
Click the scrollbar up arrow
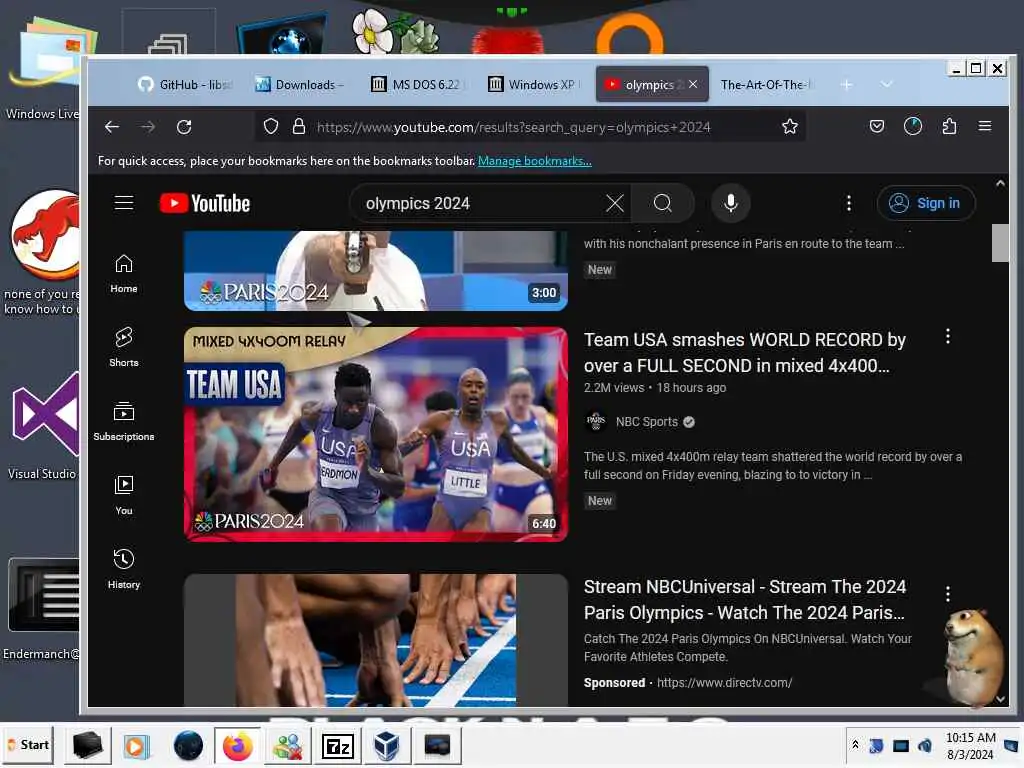(1000, 184)
